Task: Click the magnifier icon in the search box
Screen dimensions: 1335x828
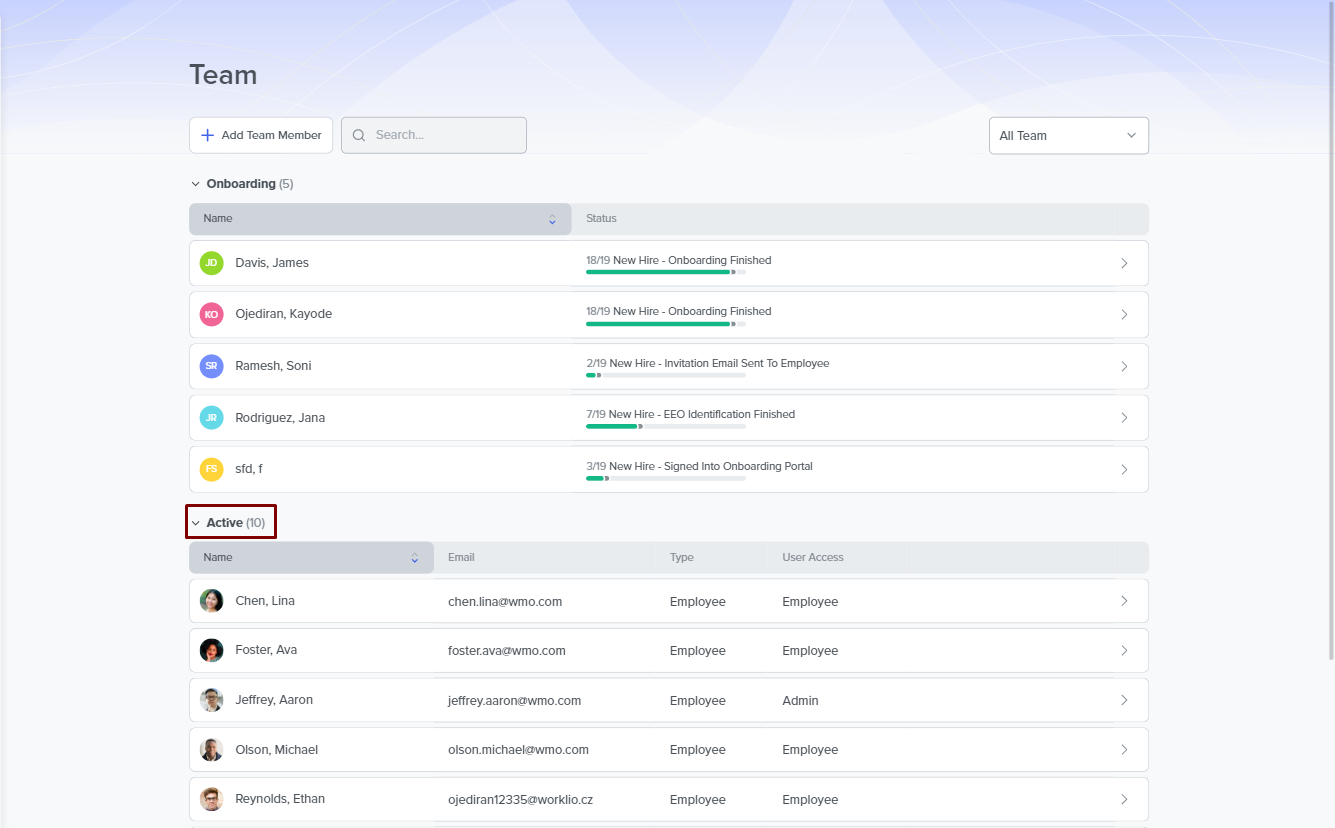Action: click(x=359, y=136)
